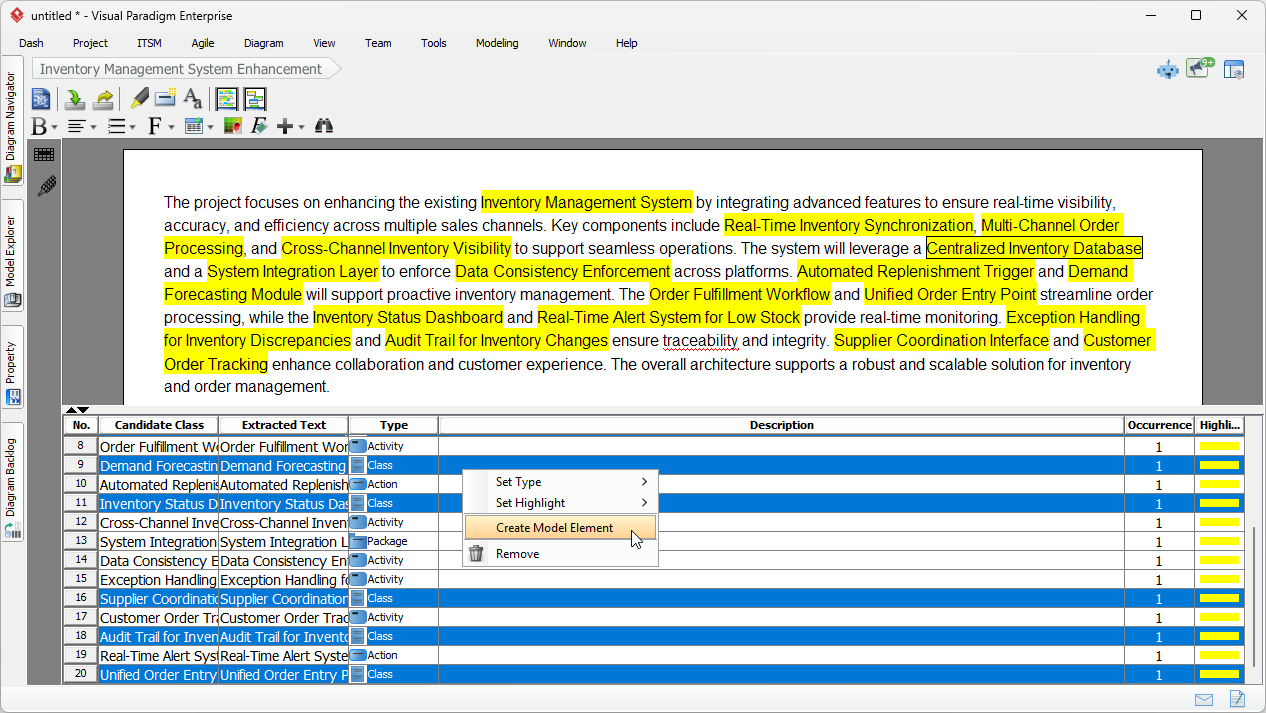Switch to the Model Explorer sidebar tab
1266x713 pixels.
click(x=12, y=252)
